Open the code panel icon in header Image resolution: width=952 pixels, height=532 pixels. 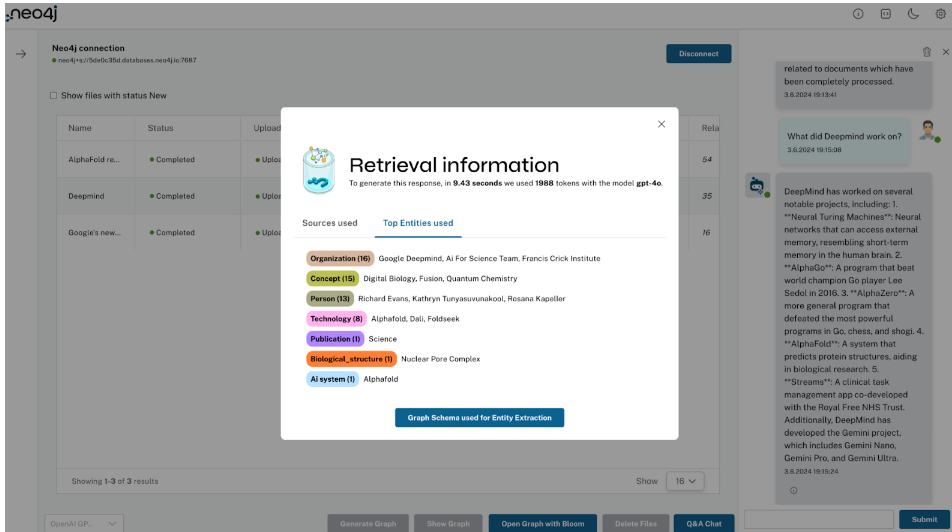point(886,14)
